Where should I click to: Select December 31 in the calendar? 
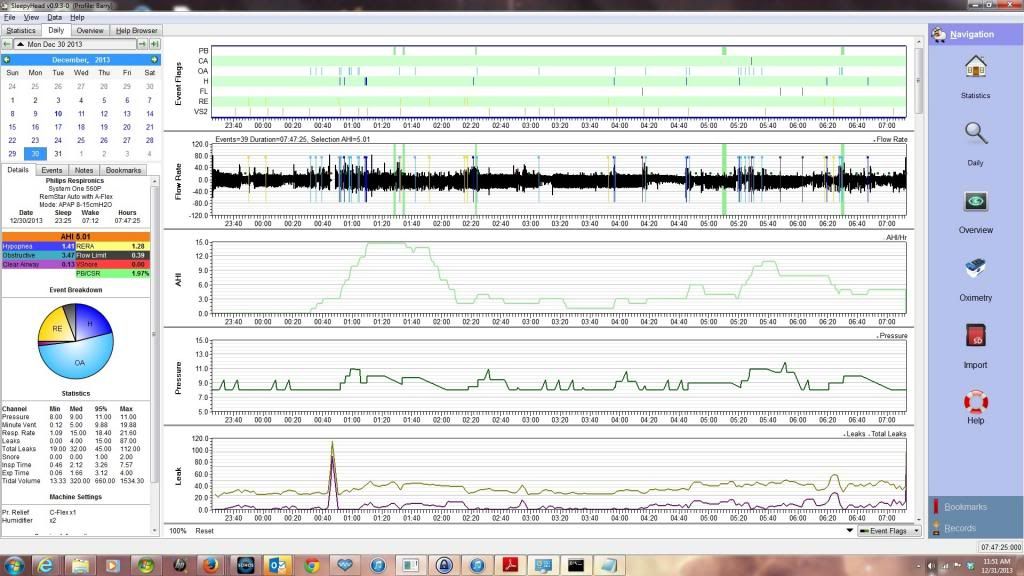[58, 154]
